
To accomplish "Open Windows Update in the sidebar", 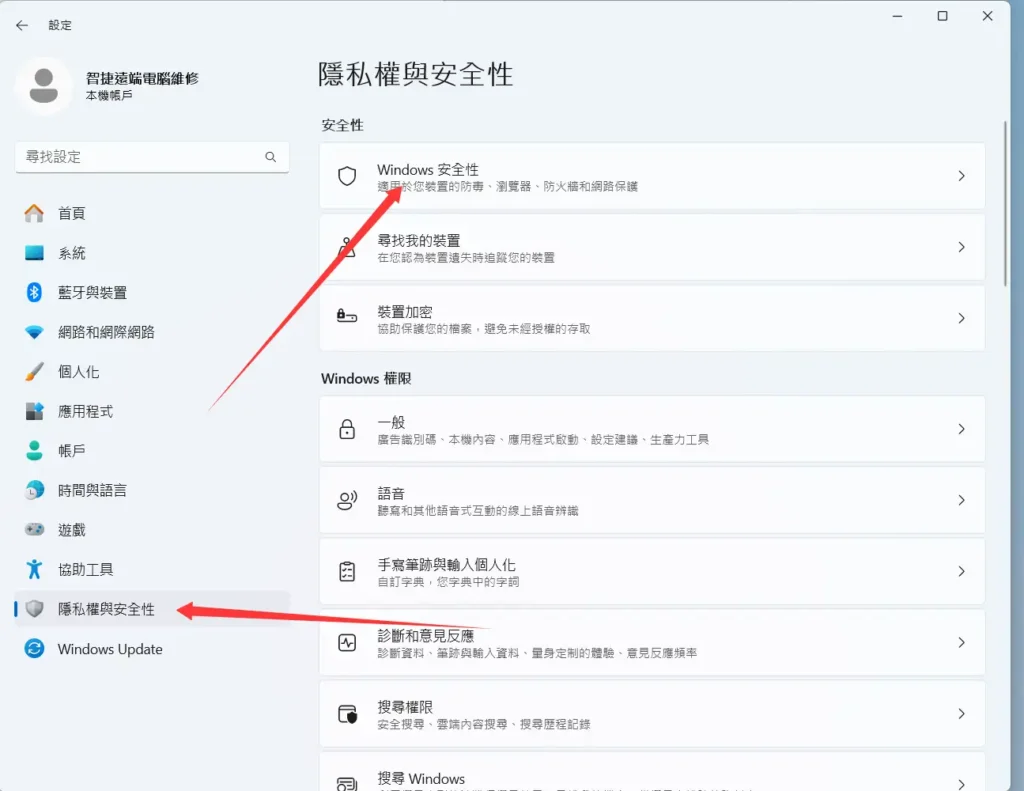I will (152, 649).
